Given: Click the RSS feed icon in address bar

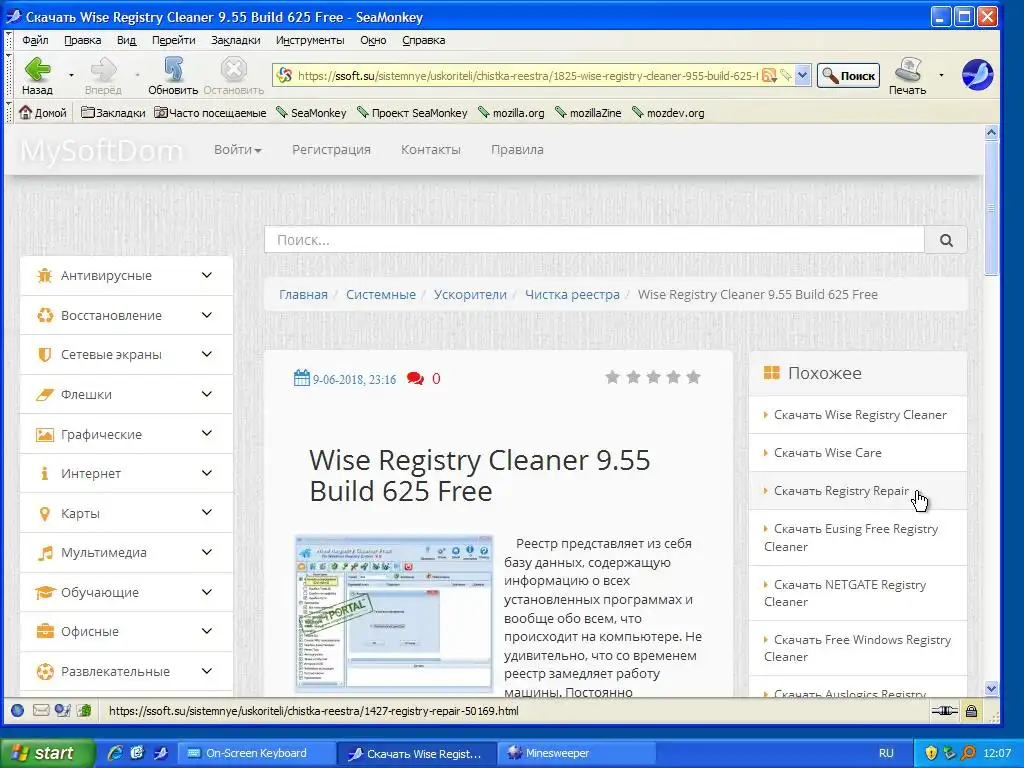Looking at the screenshot, I should 769,76.
